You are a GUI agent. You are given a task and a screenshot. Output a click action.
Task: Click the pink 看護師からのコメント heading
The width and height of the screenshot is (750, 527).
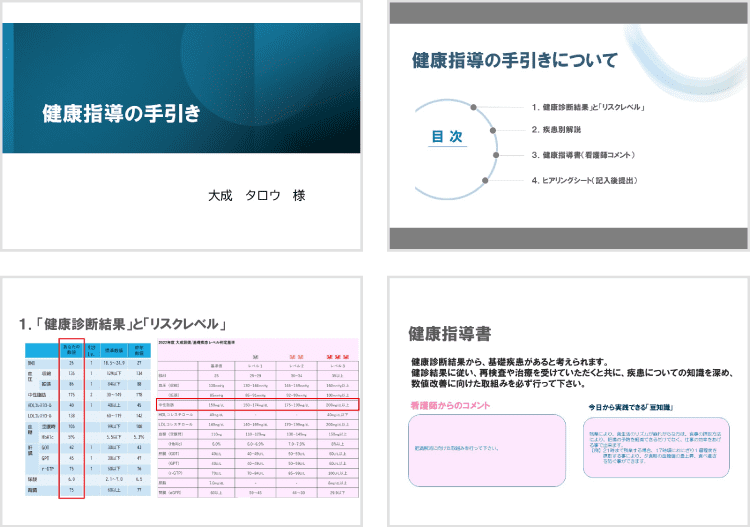pos(450,407)
